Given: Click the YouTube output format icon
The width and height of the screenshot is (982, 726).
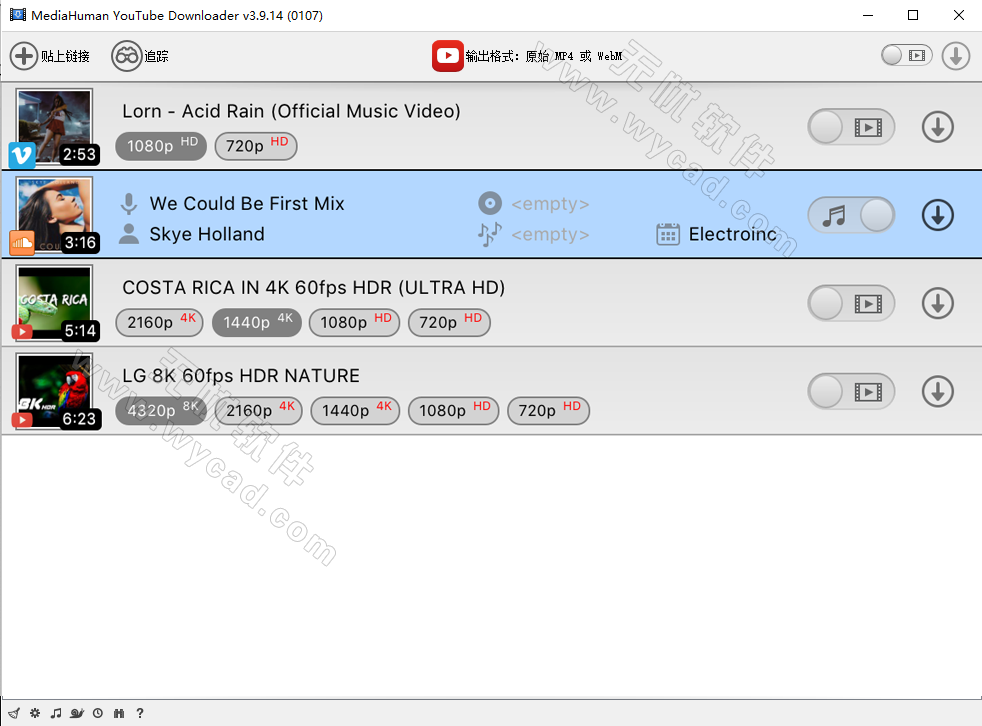Looking at the screenshot, I should click(447, 56).
